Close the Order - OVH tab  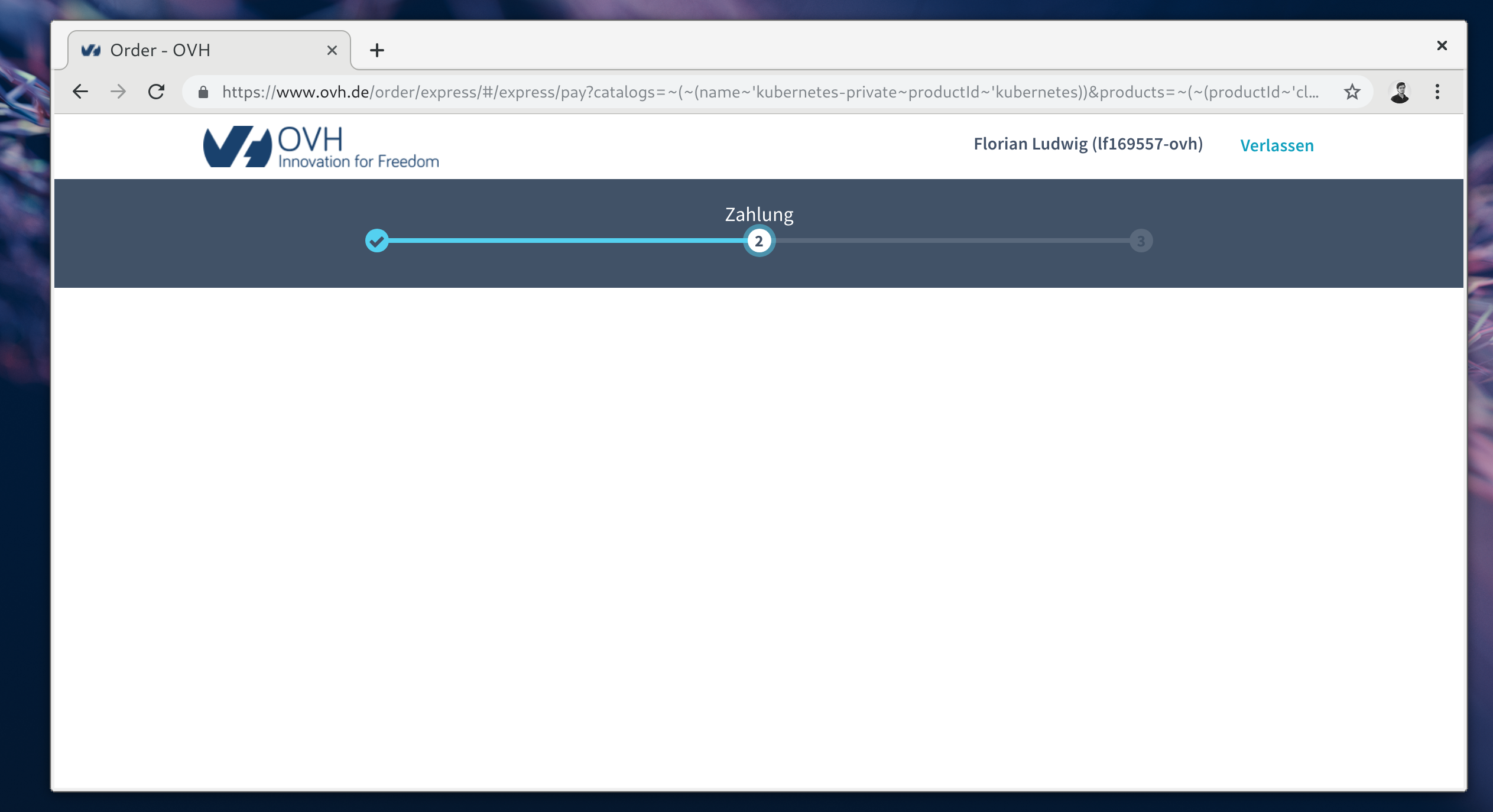click(332, 50)
